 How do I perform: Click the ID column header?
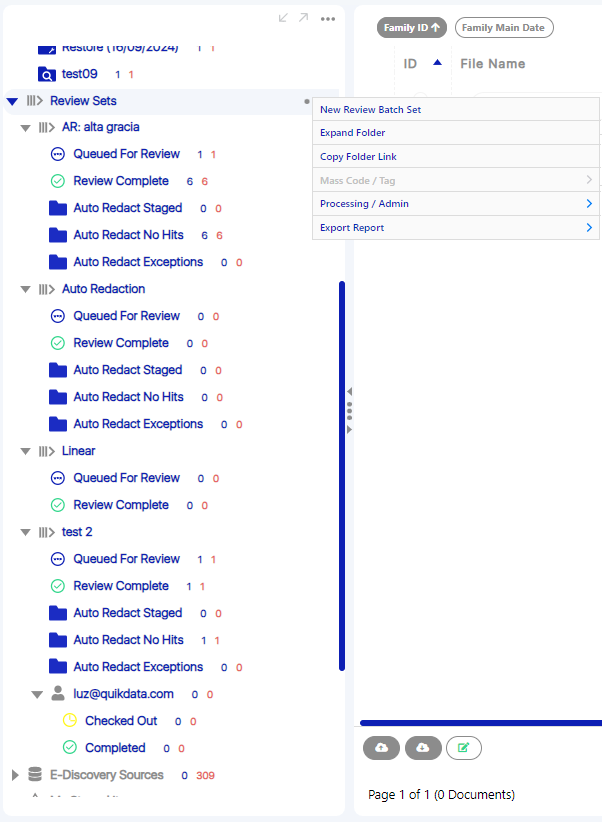pyautogui.click(x=410, y=64)
